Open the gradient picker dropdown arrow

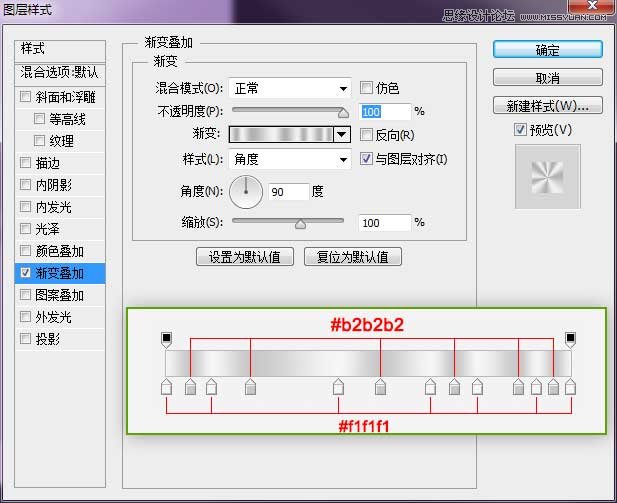click(x=342, y=135)
